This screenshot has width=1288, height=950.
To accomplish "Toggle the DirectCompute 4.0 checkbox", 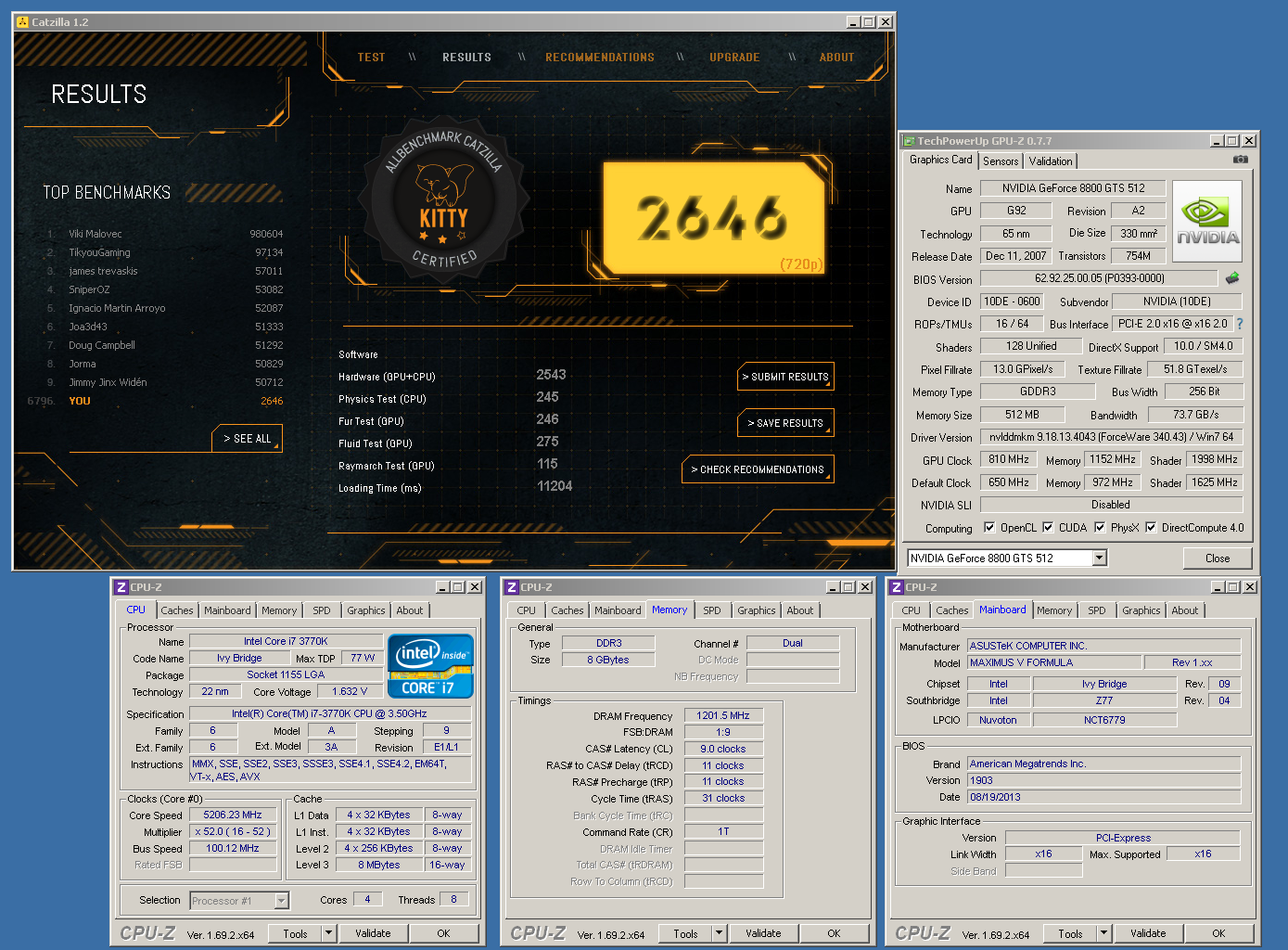I will tap(1151, 527).
